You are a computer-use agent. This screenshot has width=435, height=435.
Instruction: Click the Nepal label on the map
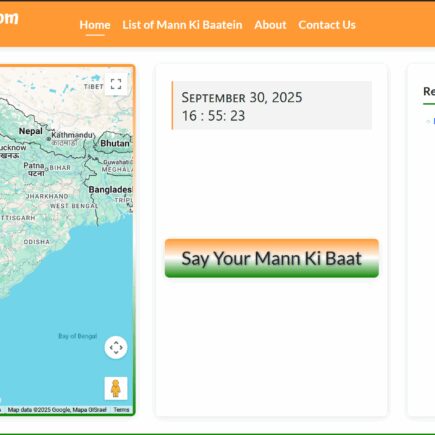point(31,131)
